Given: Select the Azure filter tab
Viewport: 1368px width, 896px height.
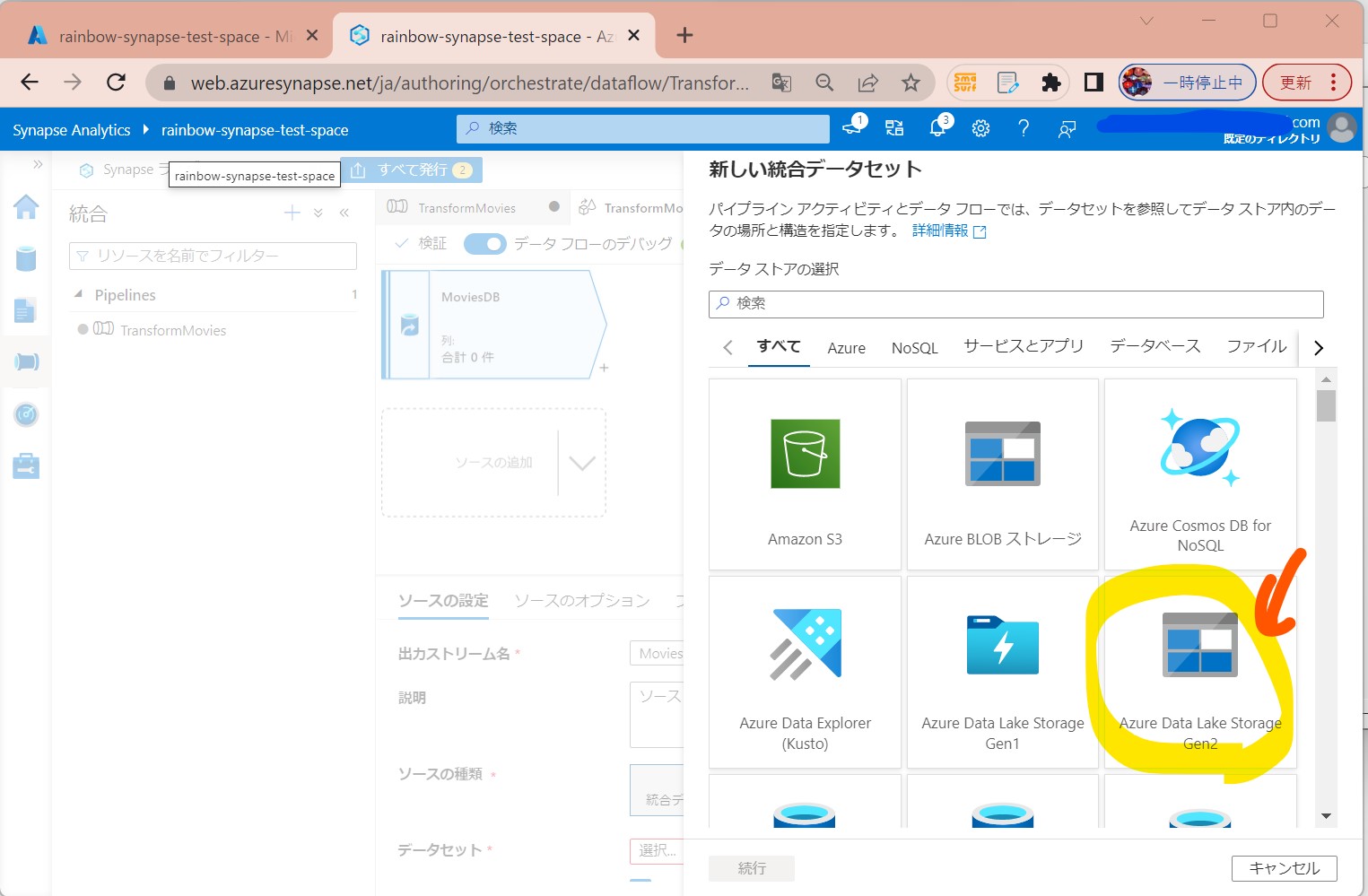Looking at the screenshot, I should point(846,348).
